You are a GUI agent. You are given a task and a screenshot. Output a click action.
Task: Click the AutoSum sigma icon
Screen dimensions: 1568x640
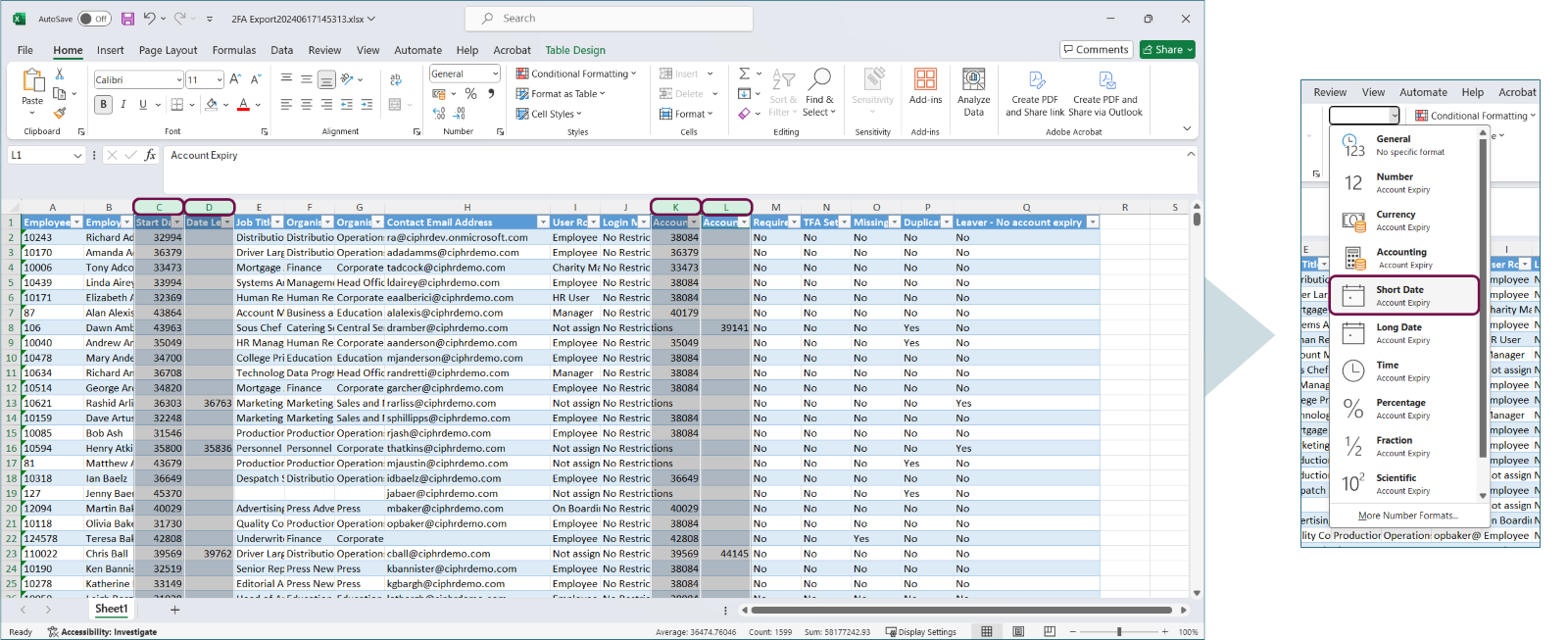pos(744,74)
